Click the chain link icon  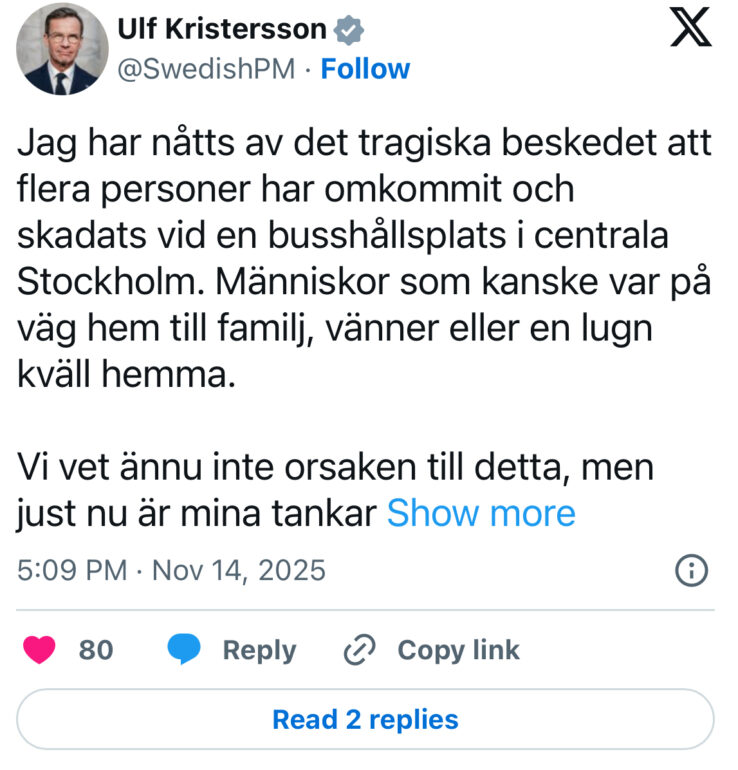[358, 651]
